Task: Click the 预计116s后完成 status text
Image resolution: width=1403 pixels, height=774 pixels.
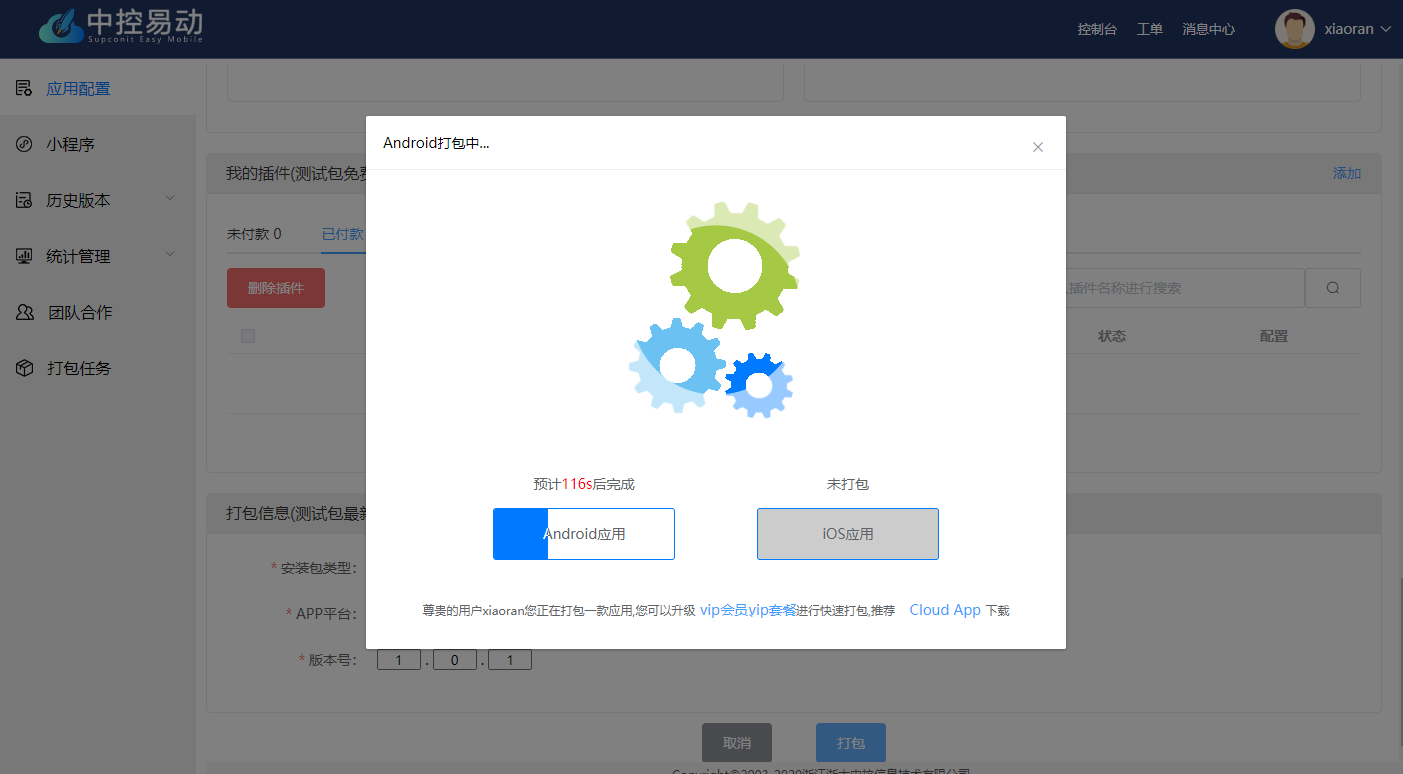Action: pyautogui.click(x=584, y=484)
